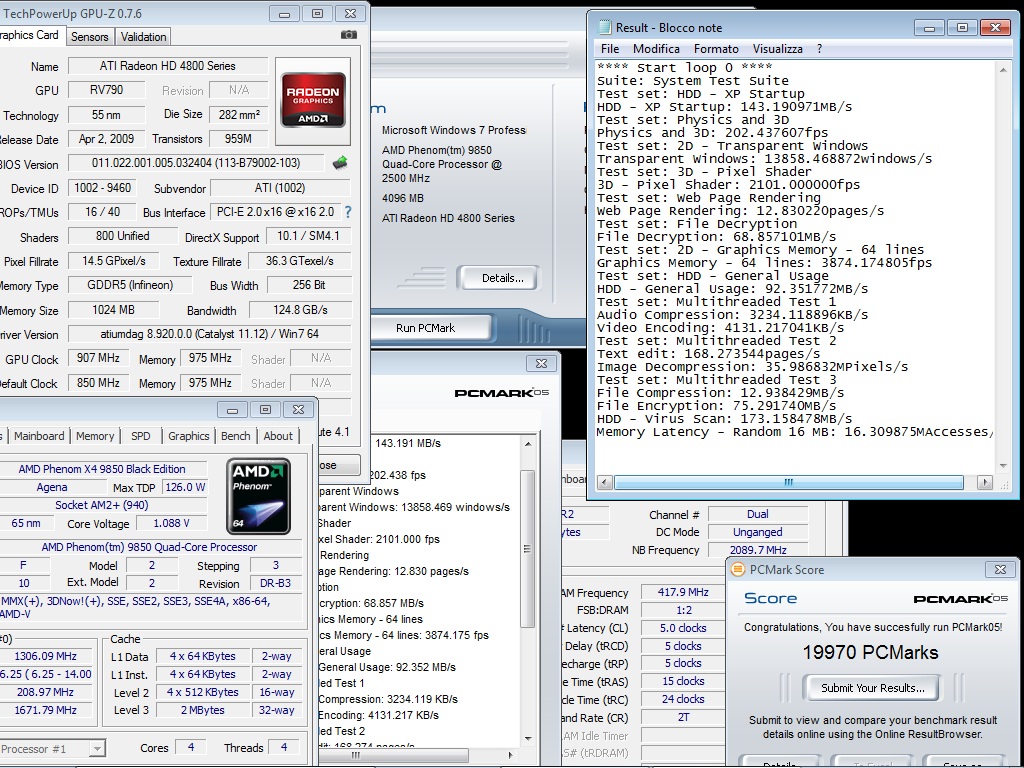
Task: Click the Bus Interface question mark icon
Action: 347,212
